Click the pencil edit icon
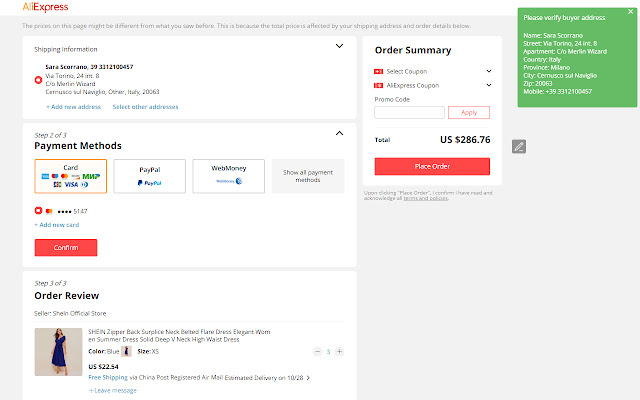 [518, 147]
